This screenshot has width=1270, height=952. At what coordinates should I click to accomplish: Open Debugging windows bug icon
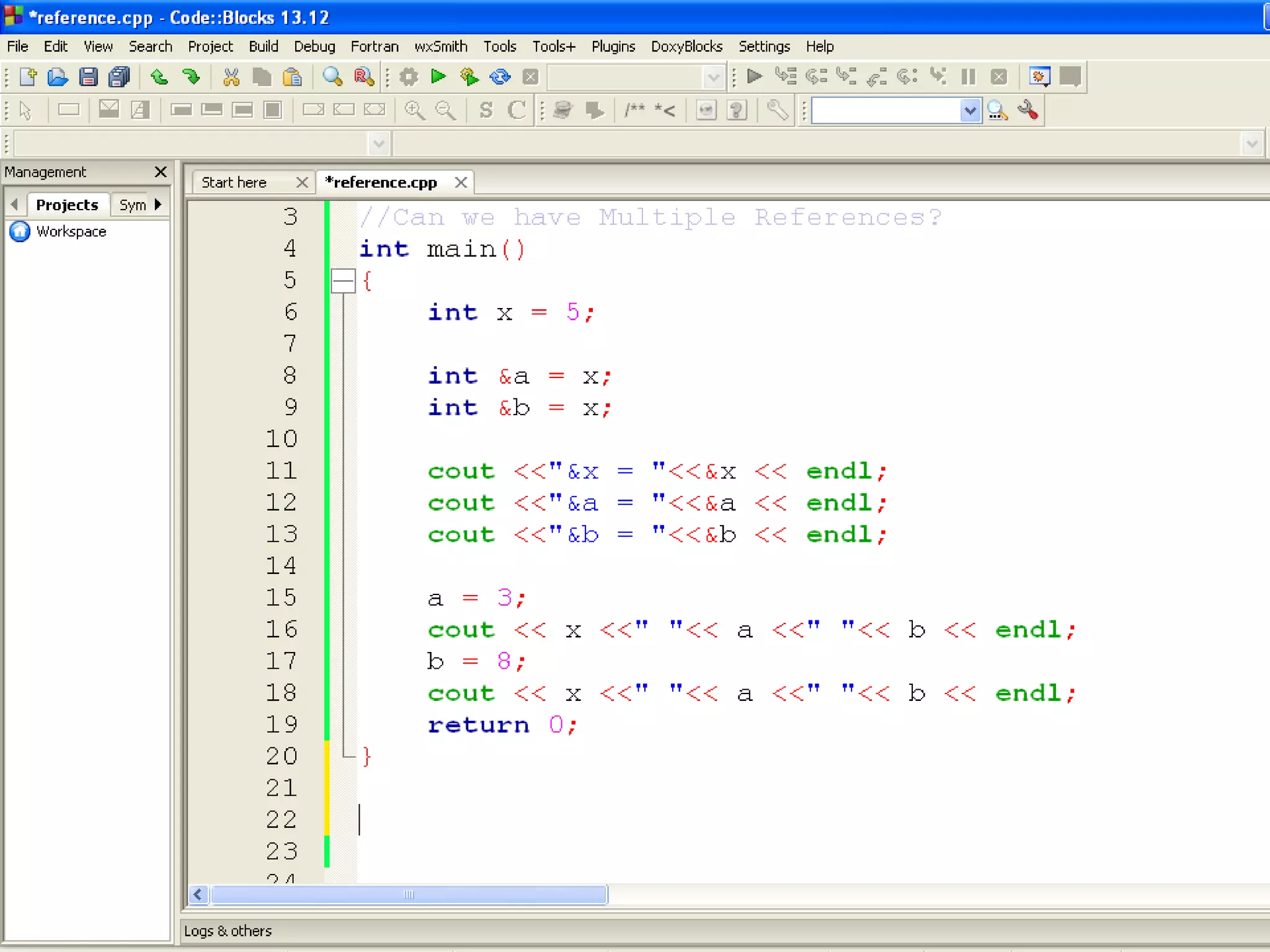1039,77
